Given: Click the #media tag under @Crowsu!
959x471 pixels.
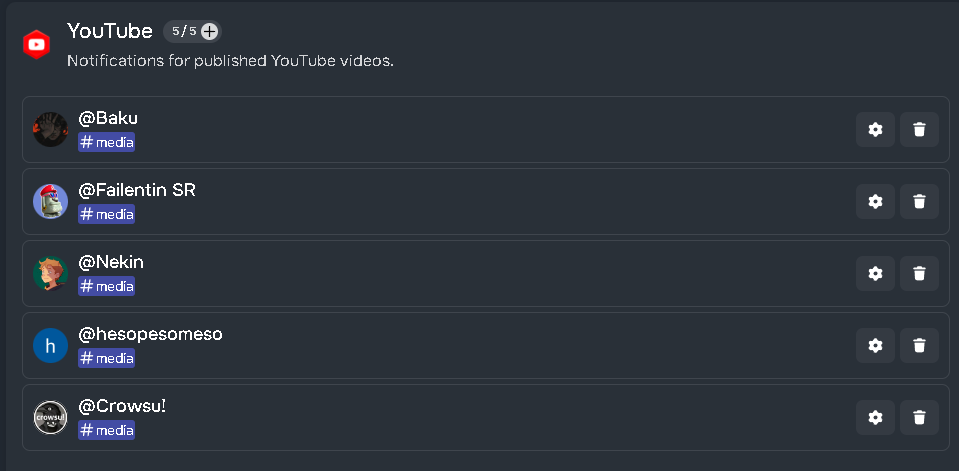Looking at the screenshot, I should [x=106, y=430].
